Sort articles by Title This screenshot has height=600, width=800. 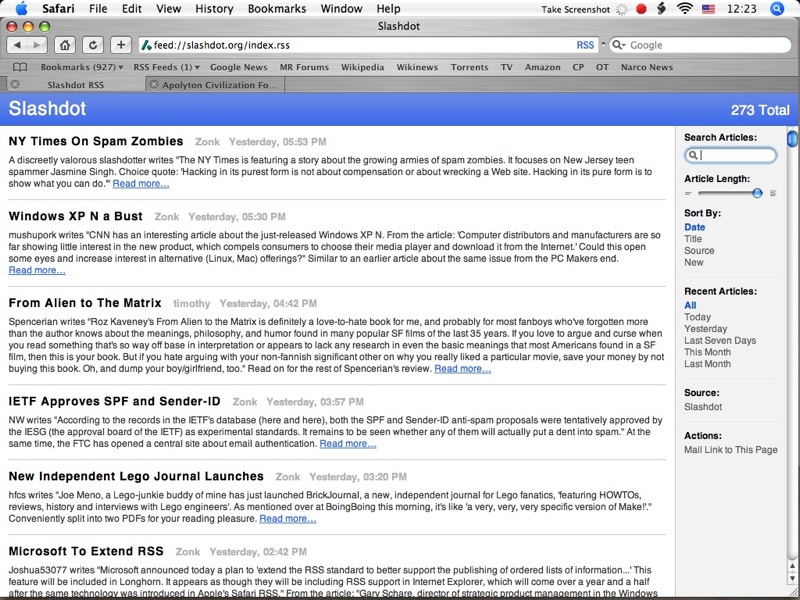[693, 239]
